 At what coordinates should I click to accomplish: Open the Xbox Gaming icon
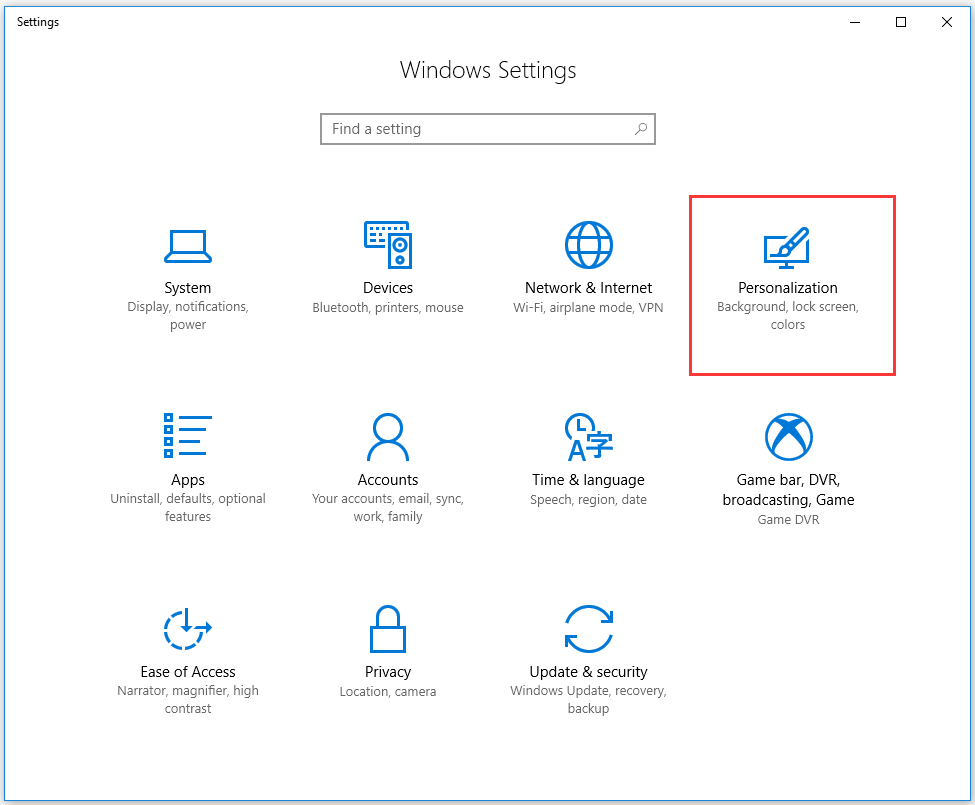(x=788, y=437)
